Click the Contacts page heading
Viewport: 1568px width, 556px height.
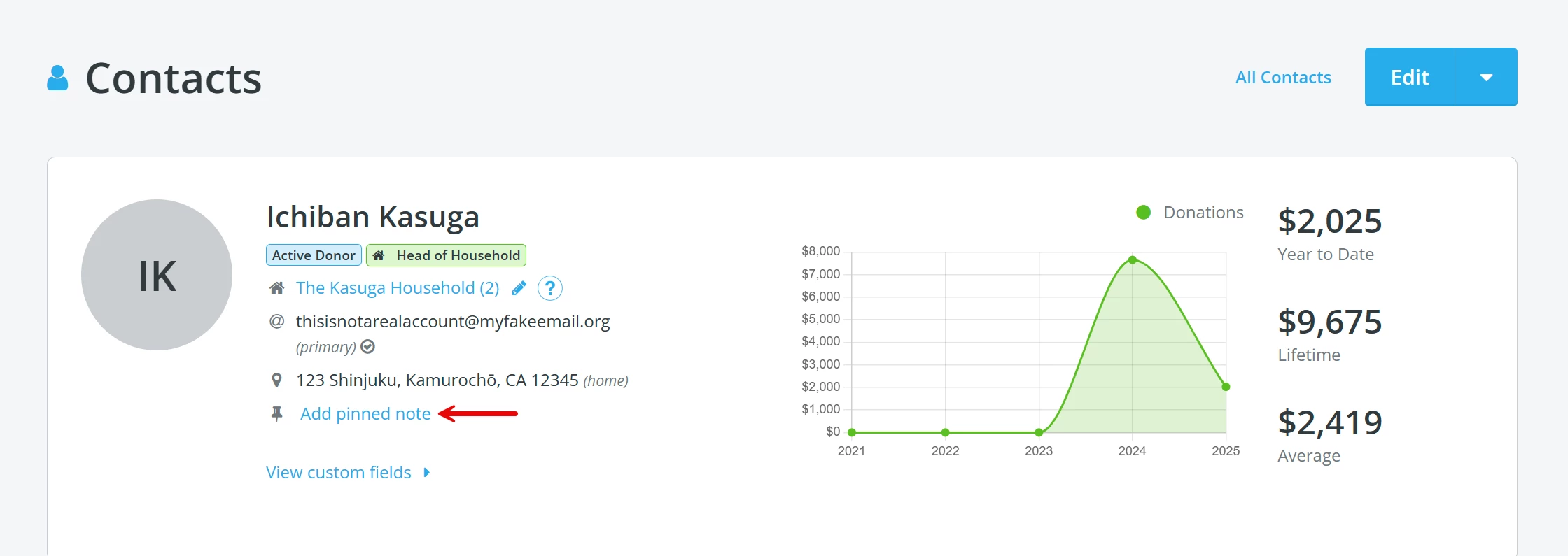point(174,78)
